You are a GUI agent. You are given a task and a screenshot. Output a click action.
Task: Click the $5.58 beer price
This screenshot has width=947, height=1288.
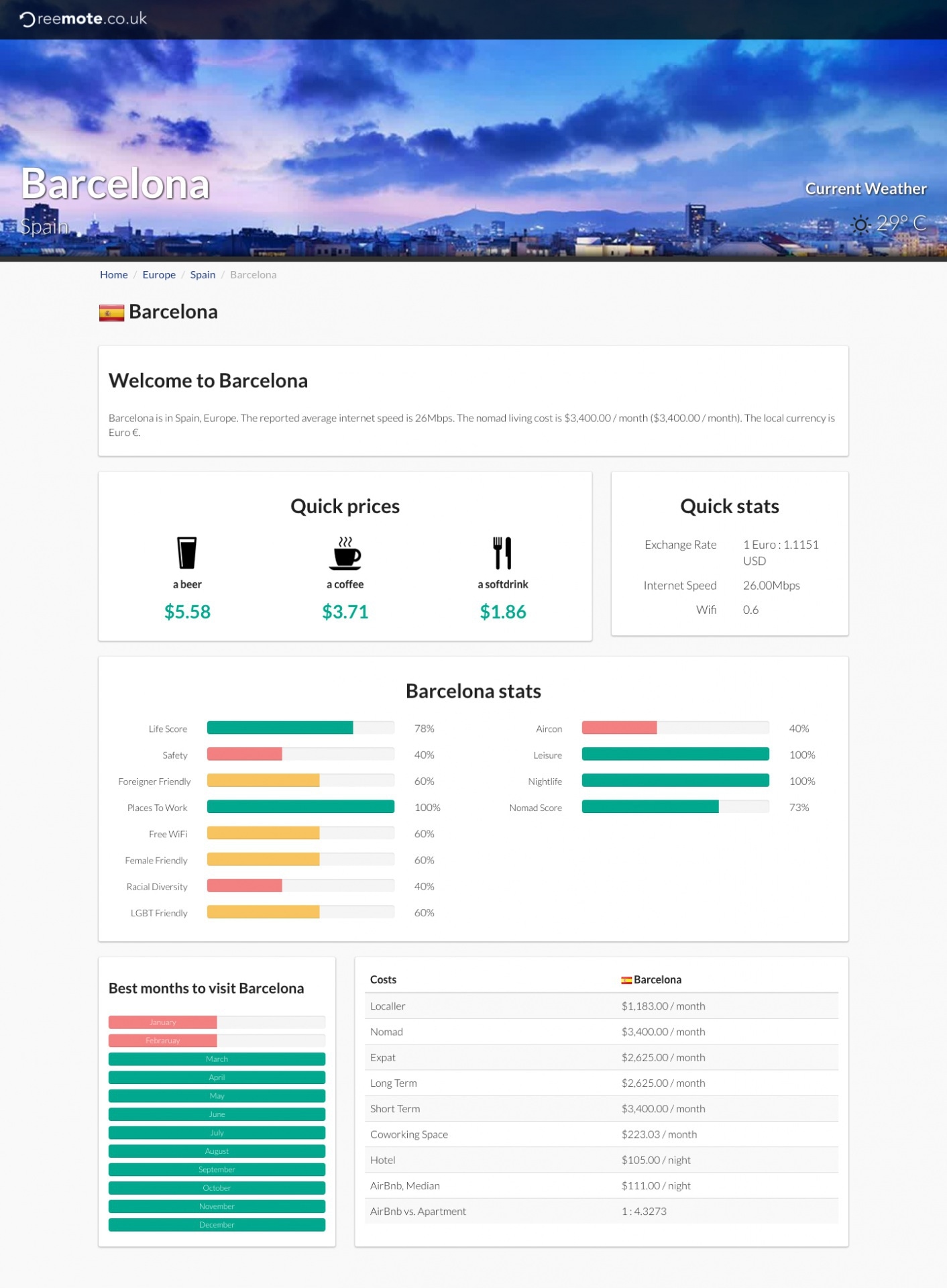coord(187,612)
